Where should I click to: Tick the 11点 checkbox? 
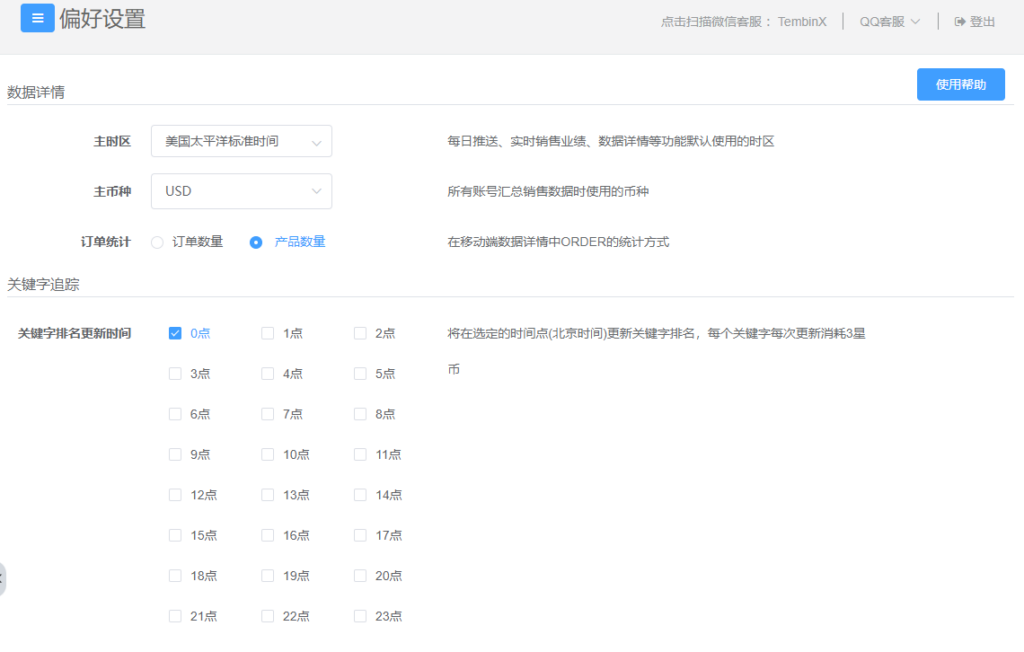pyautogui.click(x=360, y=455)
